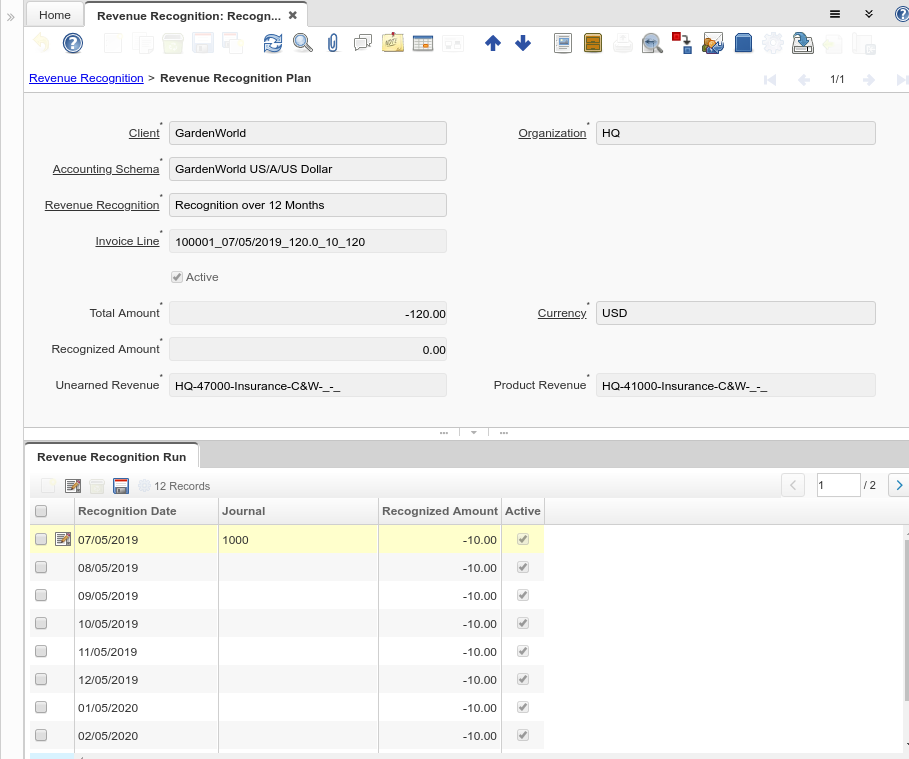
Task: Collapse the toolbar with double chevron
Action: tap(868, 14)
